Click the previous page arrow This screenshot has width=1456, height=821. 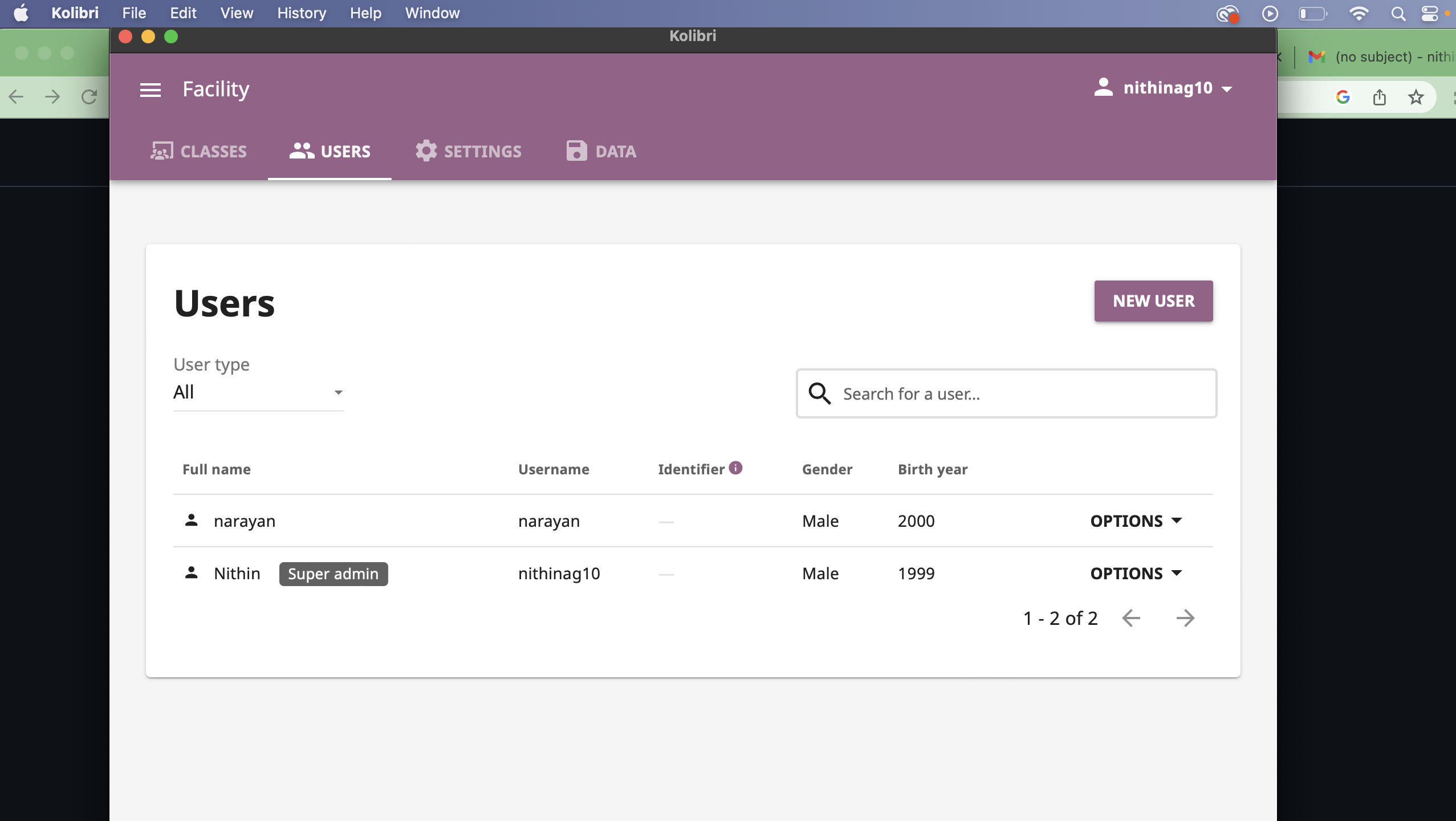(x=1131, y=618)
